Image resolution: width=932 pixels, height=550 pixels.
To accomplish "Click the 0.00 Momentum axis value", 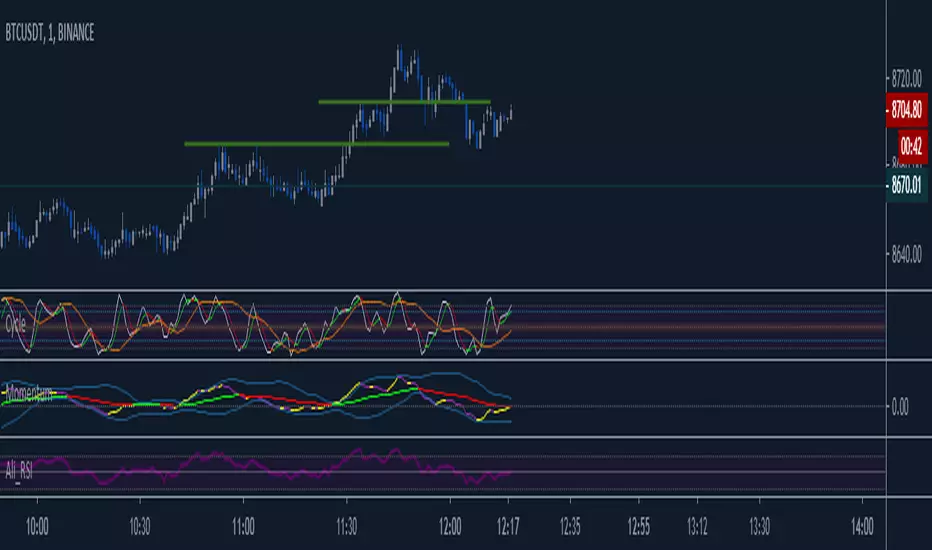I will [900, 407].
